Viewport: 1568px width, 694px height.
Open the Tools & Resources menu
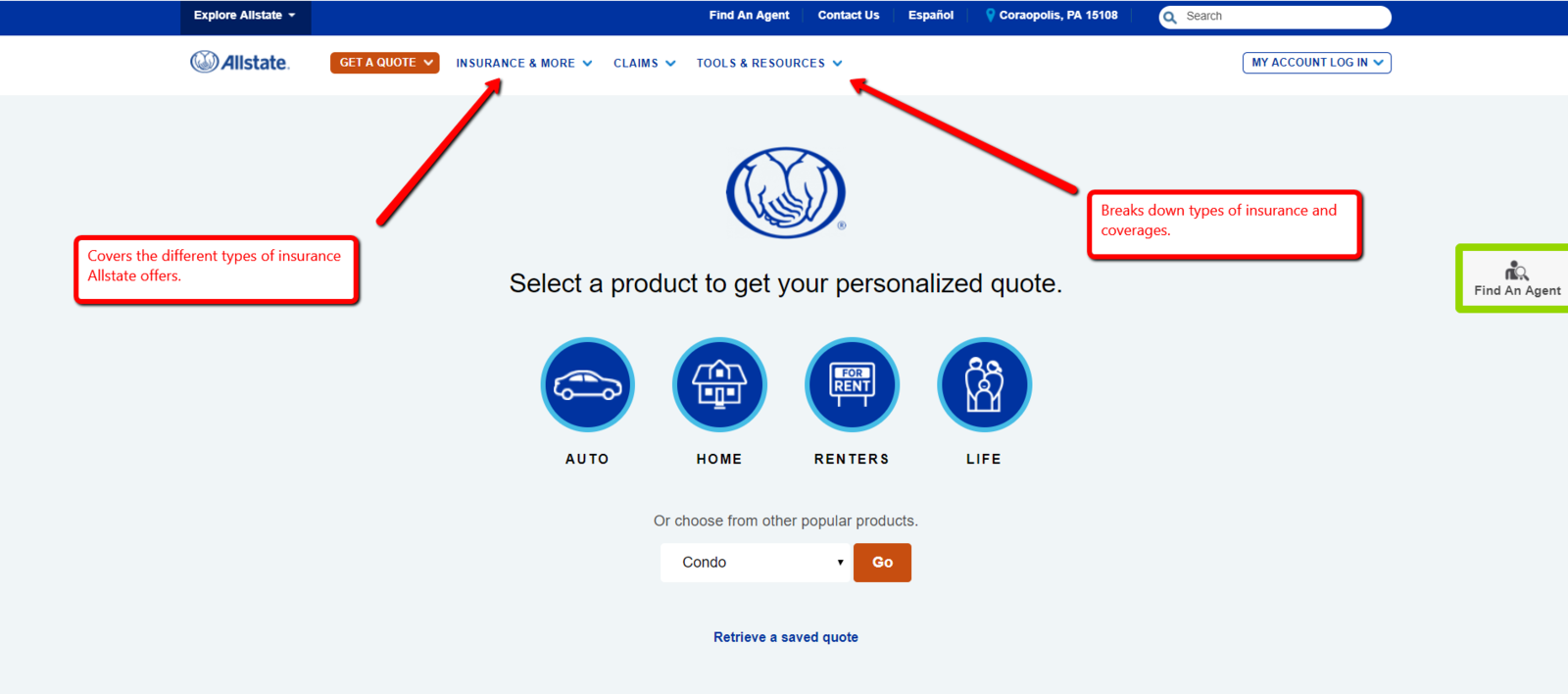click(769, 63)
